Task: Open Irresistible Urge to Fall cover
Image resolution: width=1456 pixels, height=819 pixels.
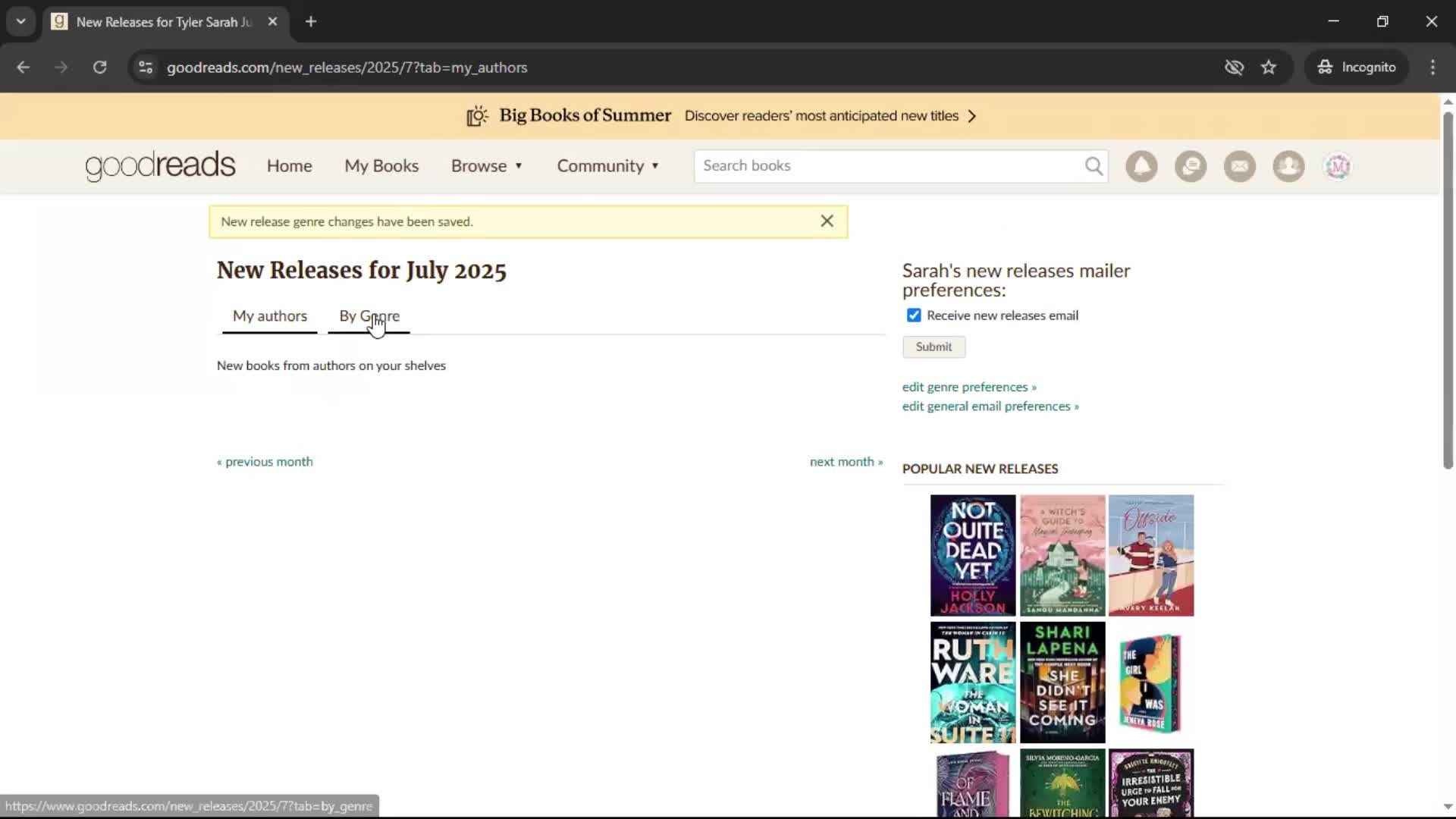Action: pyautogui.click(x=1151, y=783)
